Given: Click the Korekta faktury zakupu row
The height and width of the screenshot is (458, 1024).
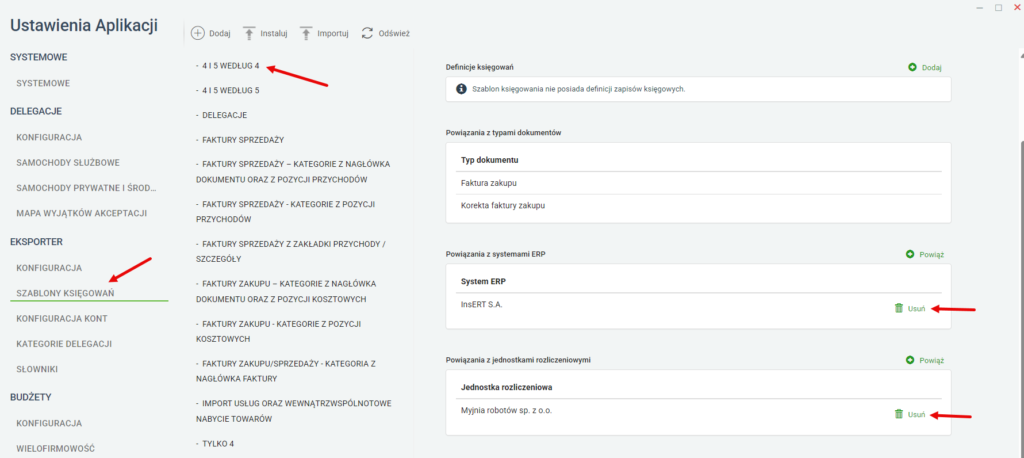Looking at the screenshot, I should pyautogui.click(x=698, y=205).
